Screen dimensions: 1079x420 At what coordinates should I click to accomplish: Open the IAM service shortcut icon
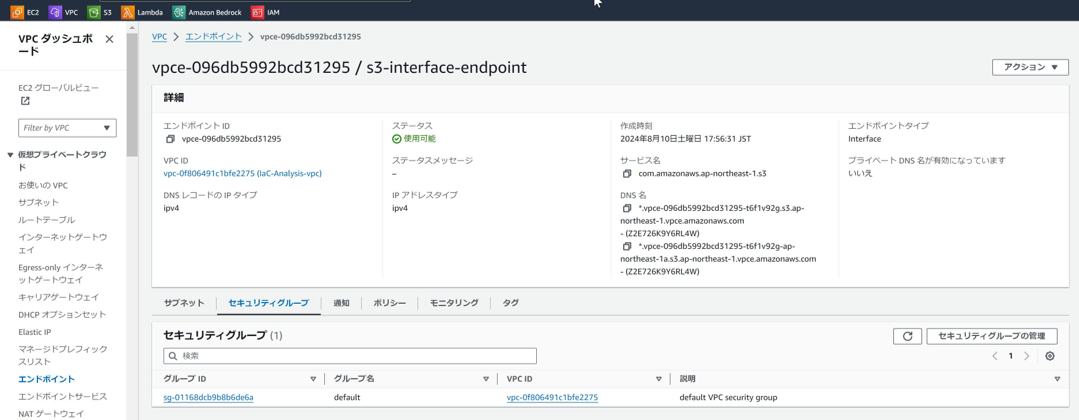pos(257,12)
